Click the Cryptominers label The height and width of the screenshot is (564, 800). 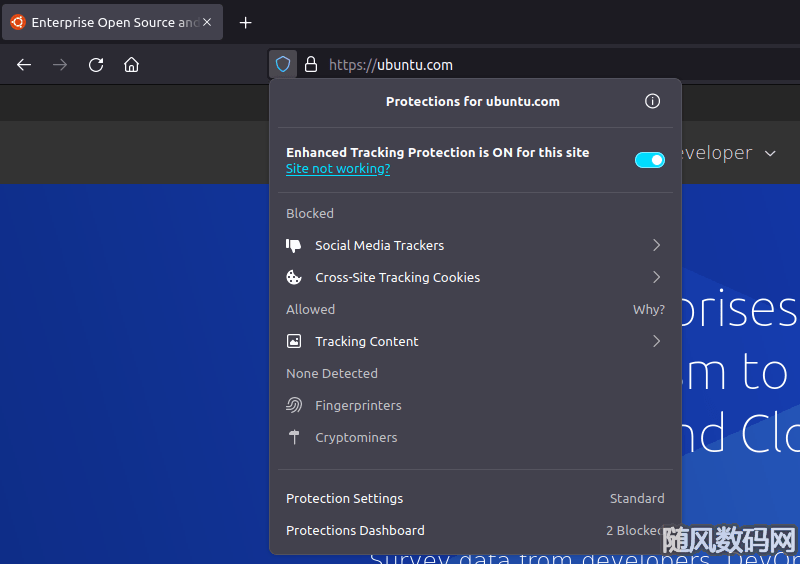(x=356, y=437)
